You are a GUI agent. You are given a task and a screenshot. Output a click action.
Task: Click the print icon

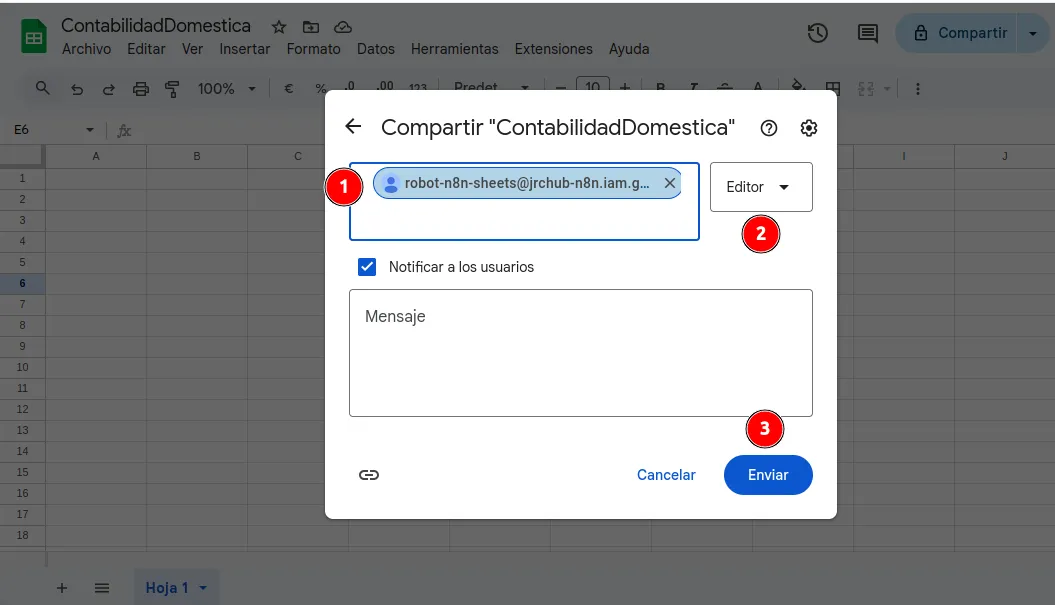pos(141,89)
